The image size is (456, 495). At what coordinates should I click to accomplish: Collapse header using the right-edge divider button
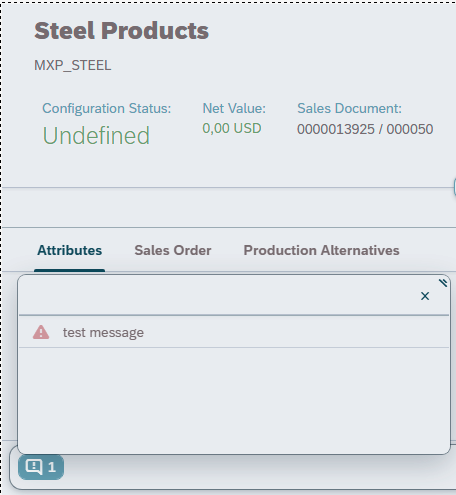point(455,187)
